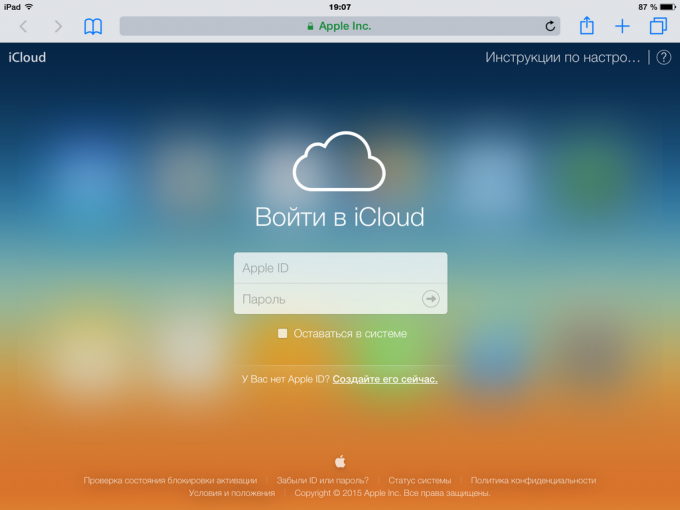The height and width of the screenshot is (510, 680).
Task: Go back with the Safari back arrow
Action: [23, 26]
